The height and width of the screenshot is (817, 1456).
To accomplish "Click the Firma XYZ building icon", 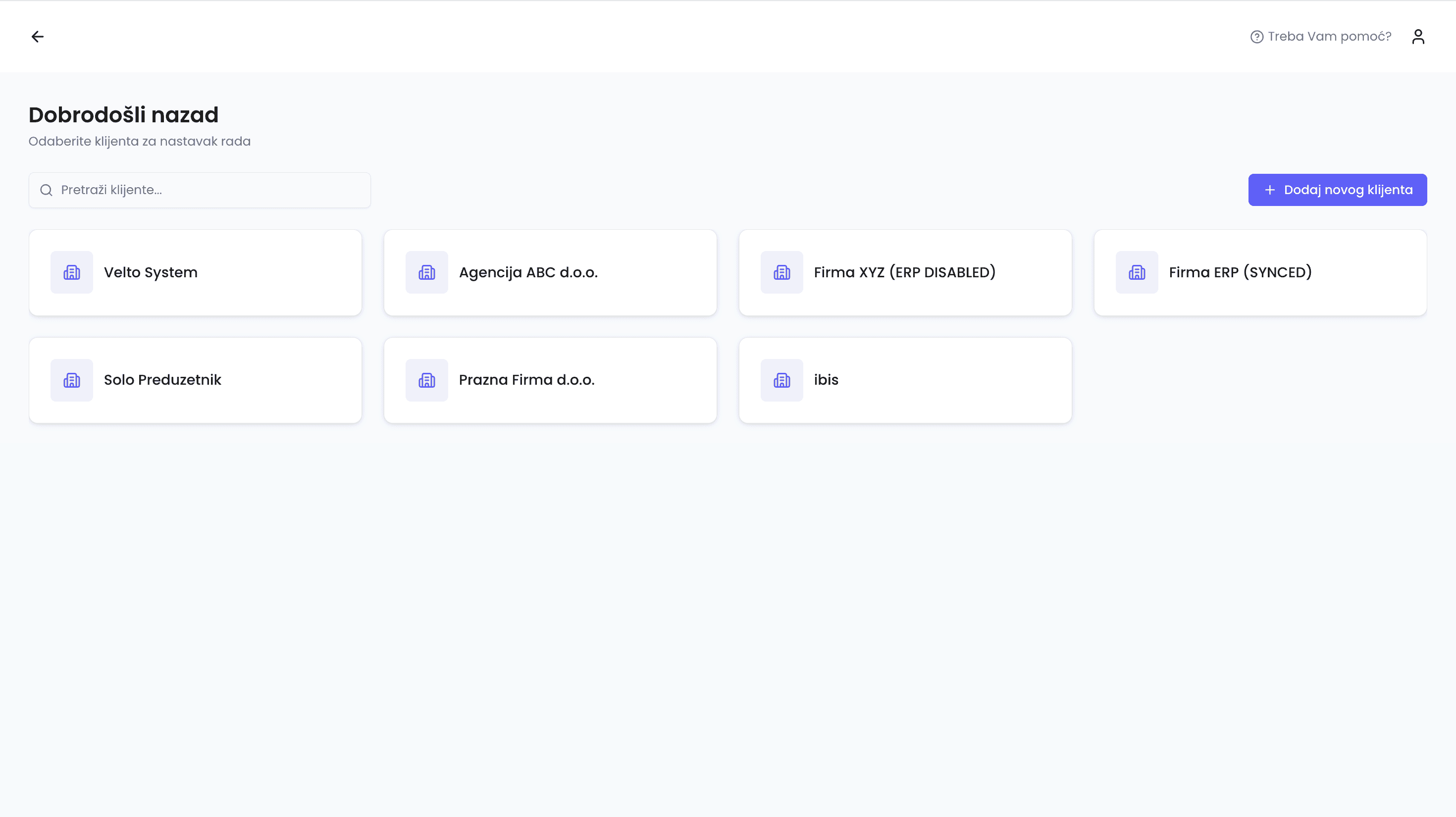I will tap(781, 272).
